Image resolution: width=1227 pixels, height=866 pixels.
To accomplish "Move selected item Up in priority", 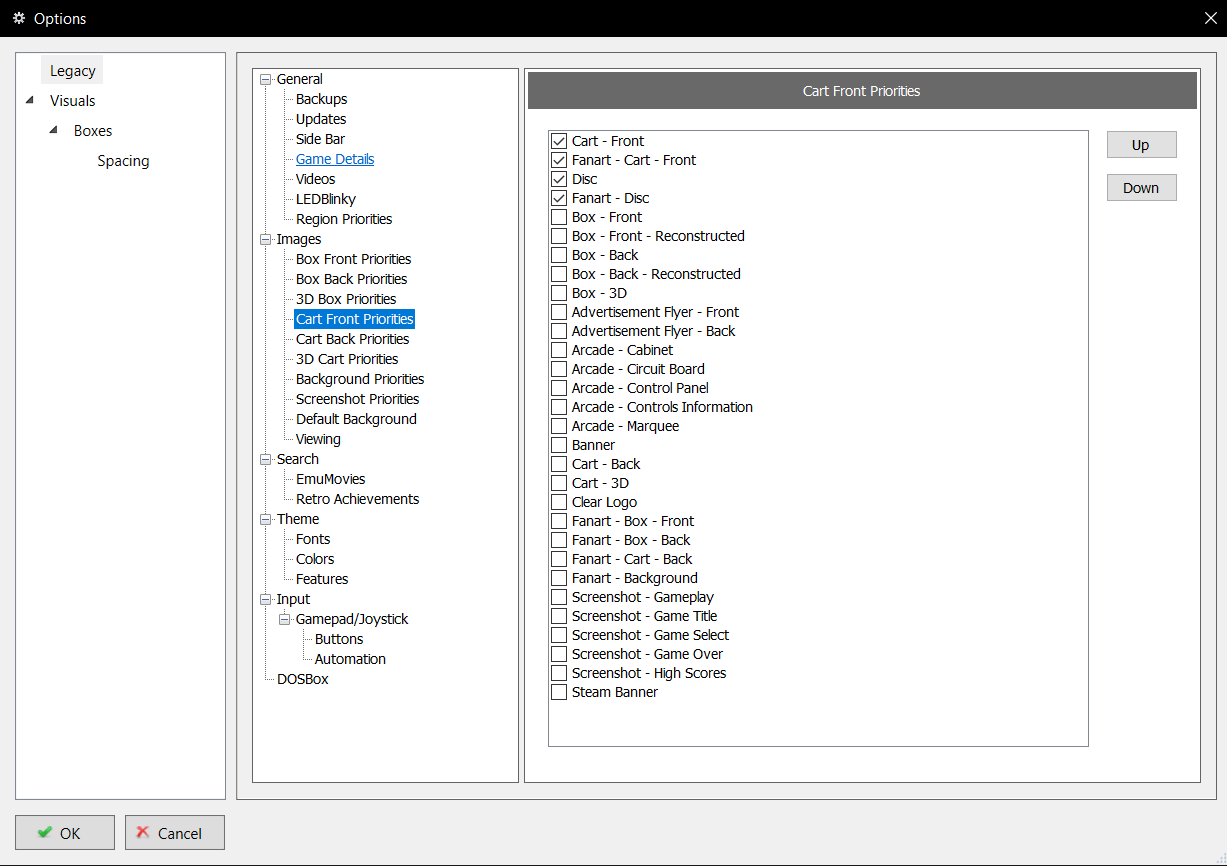I will click(x=1141, y=145).
